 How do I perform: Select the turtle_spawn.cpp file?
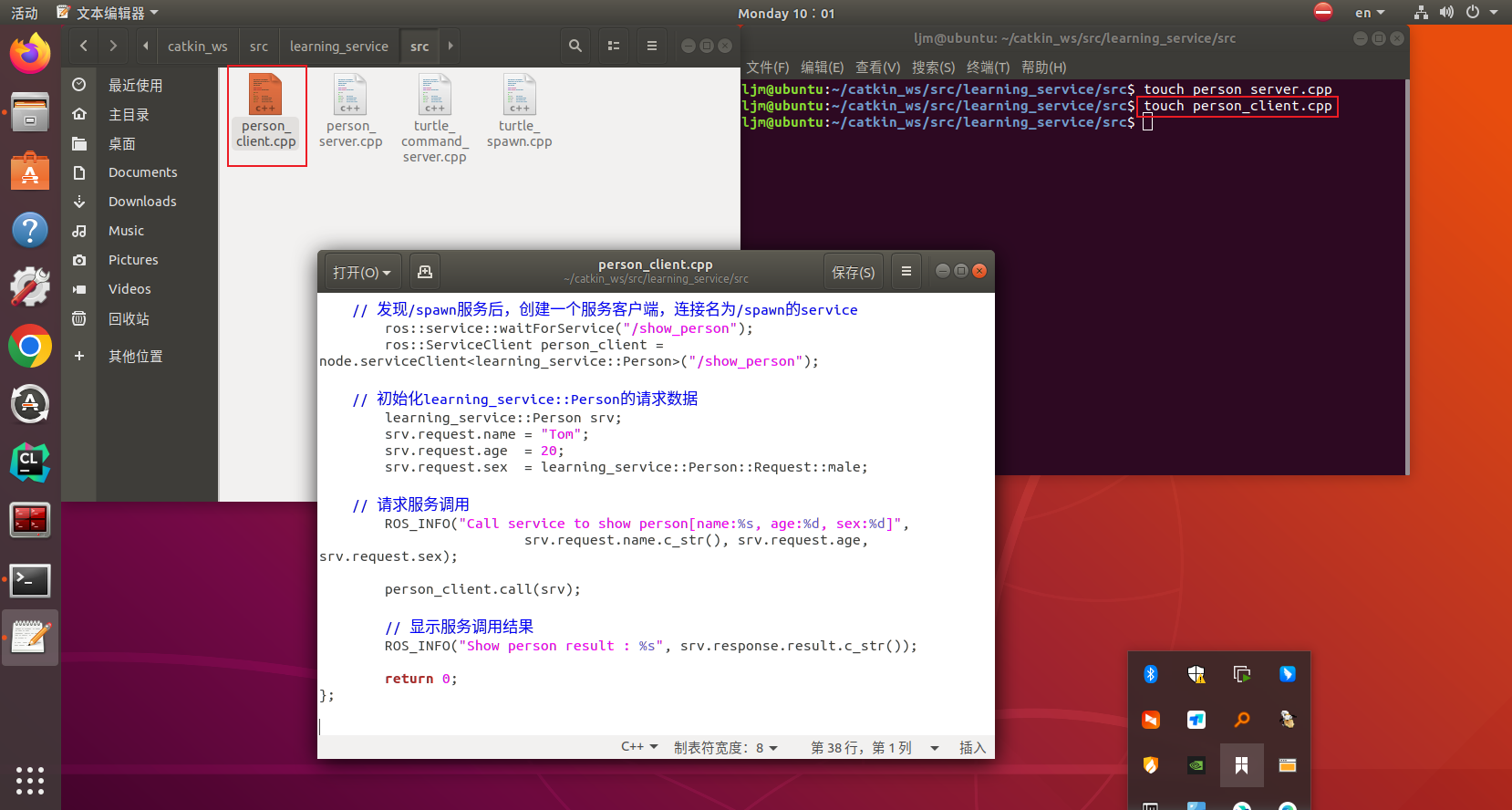(520, 110)
